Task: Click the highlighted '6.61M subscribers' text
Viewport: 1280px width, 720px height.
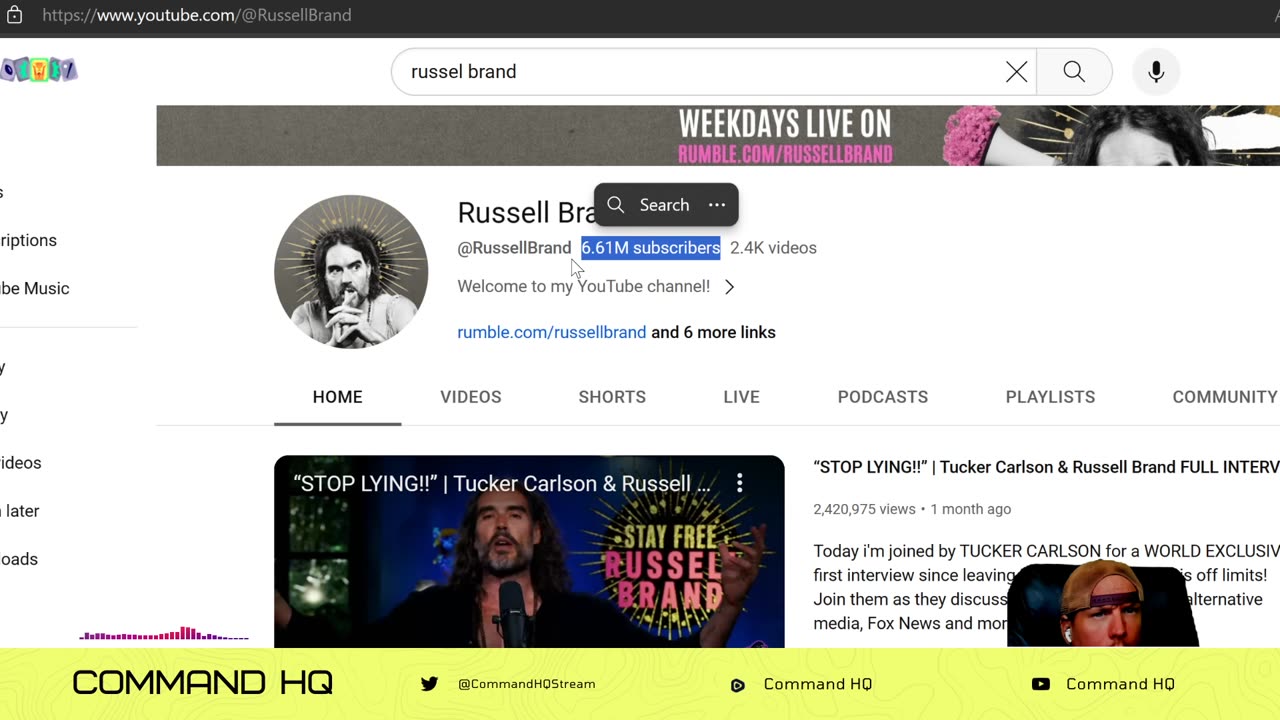Action: [651, 248]
